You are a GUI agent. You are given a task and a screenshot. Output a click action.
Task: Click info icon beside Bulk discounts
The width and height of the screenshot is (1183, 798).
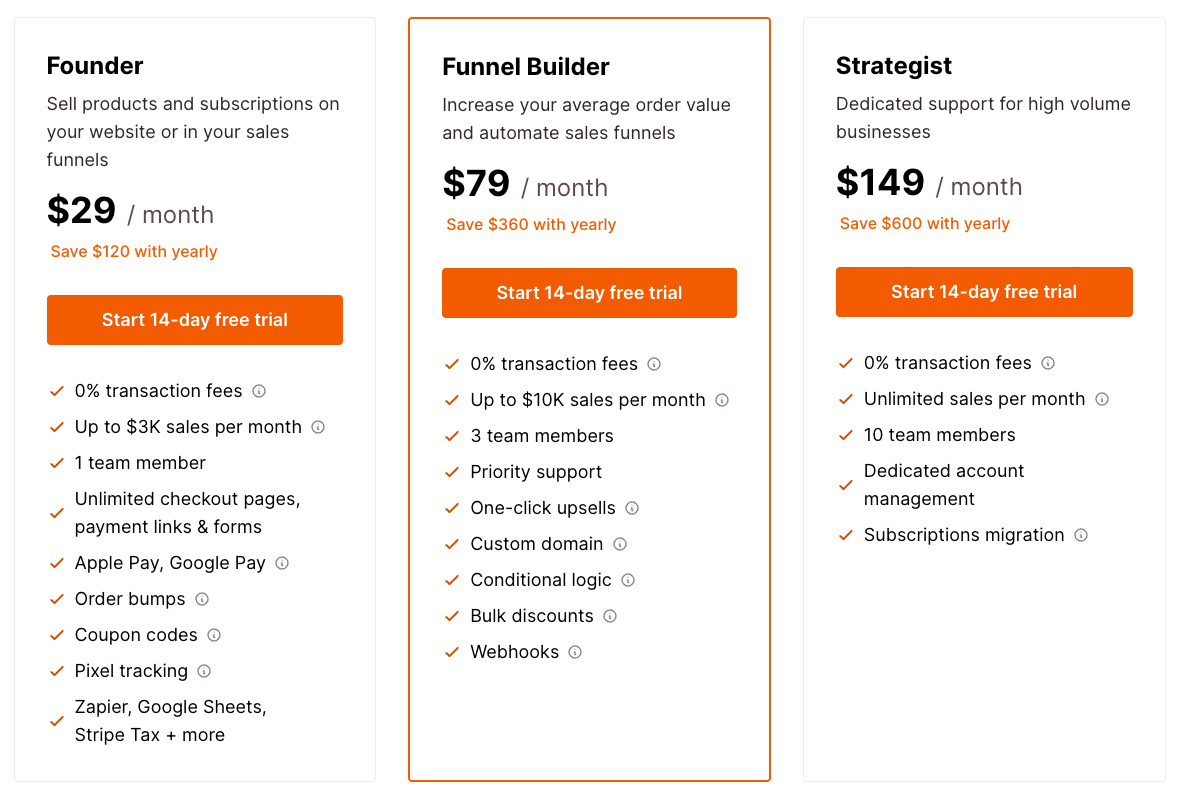point(610,616)
